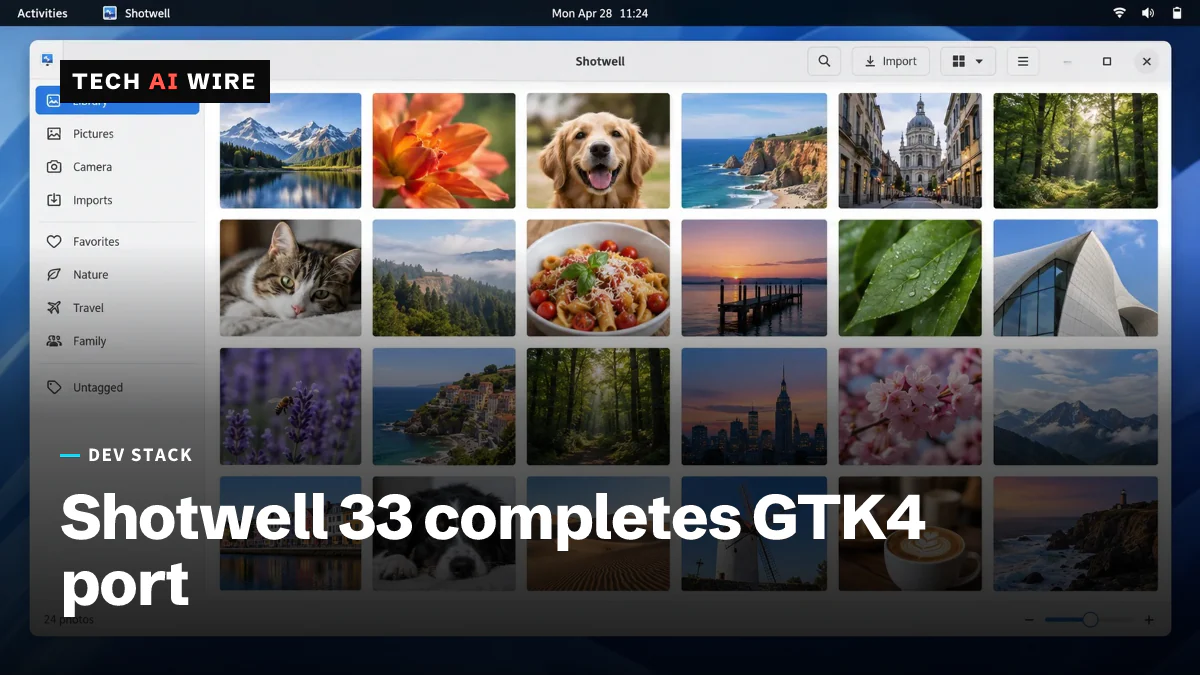
Task: Open the golden retriever dog photo
Action: (x=598, y=151)
